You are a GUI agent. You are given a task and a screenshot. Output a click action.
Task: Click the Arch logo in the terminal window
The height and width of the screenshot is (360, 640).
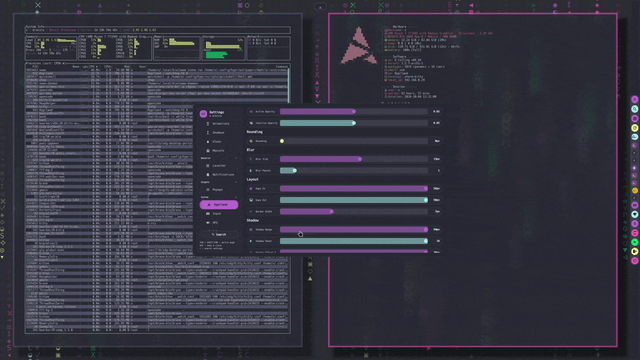358,46
